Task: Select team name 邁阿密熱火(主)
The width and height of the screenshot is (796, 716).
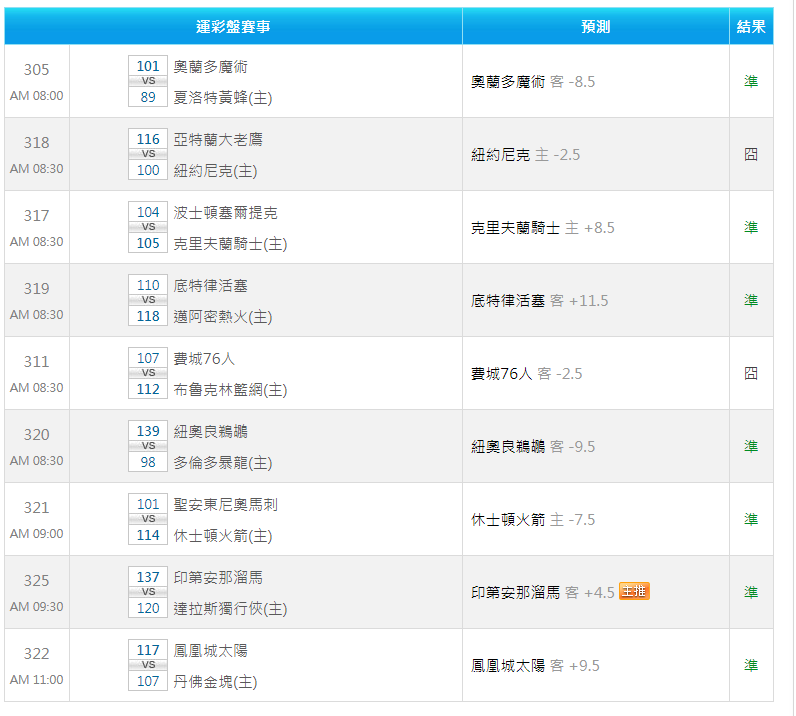Action: 223,317
